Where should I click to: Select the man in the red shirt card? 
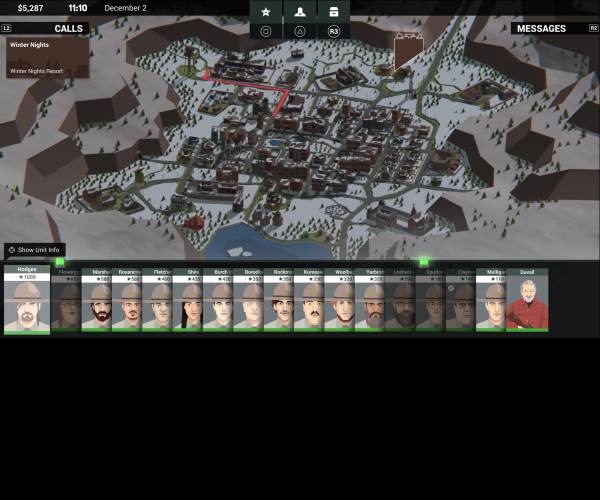tap(527, 300)
